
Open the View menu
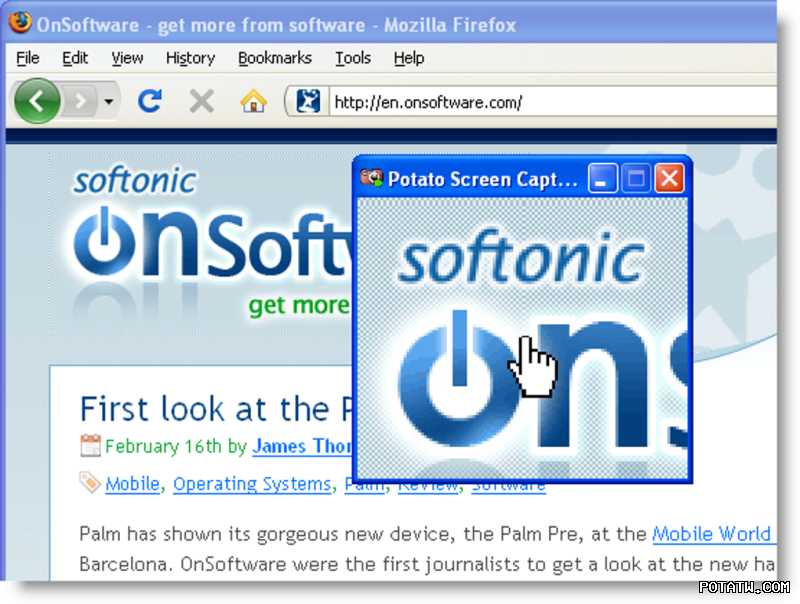[127, 58]
